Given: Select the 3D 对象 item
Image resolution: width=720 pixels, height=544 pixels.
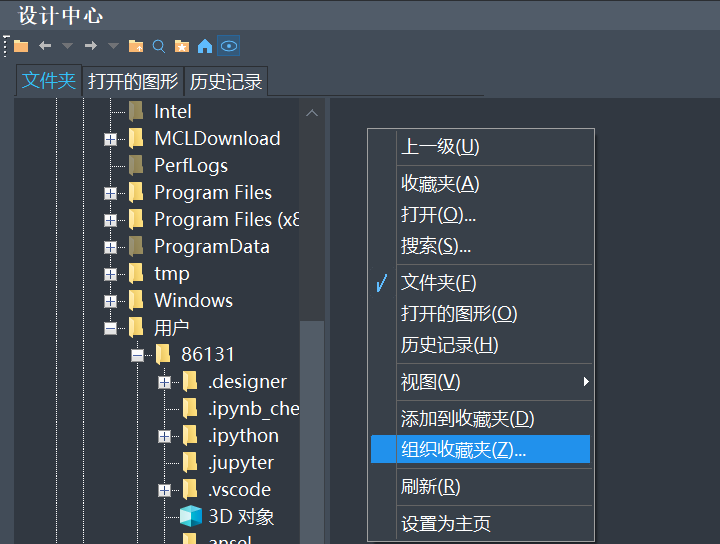Looking at the screenshot, I should point(241,517).
